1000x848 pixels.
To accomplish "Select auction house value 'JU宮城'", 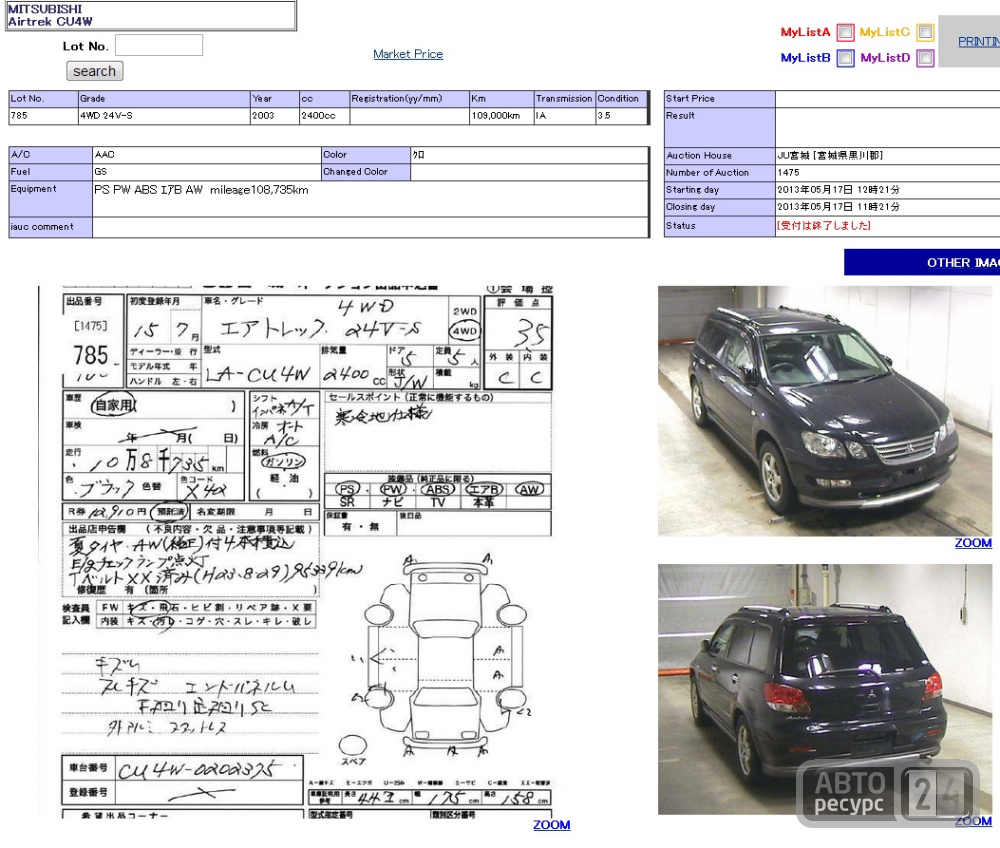I will coord(793,155).
